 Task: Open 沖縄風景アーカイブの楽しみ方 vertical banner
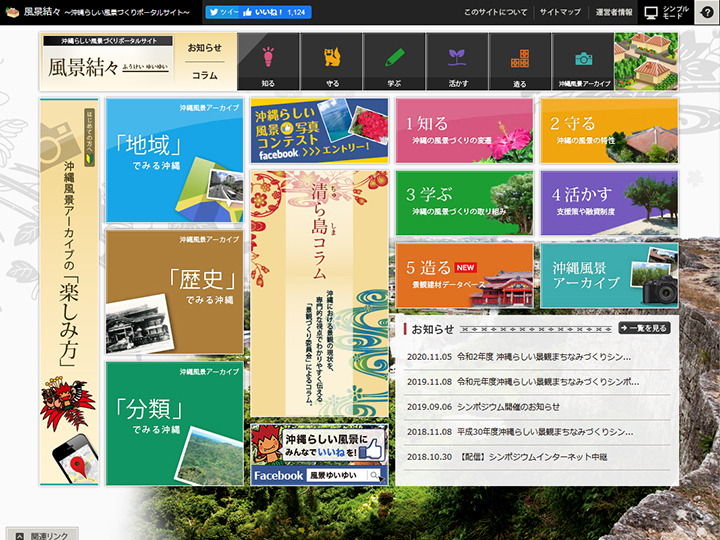tap(69, 292)
